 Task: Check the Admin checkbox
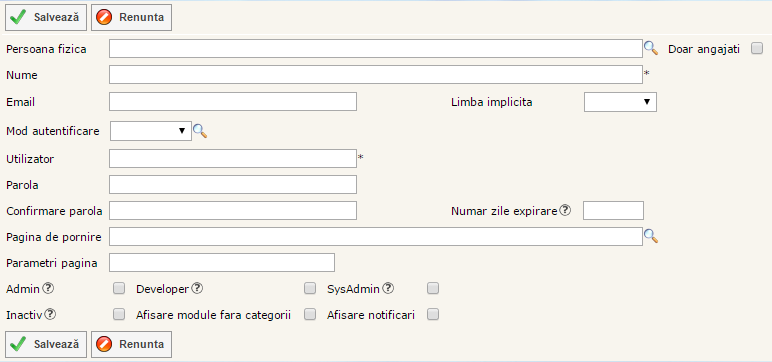pyautogui.click(x=119, y=289)
